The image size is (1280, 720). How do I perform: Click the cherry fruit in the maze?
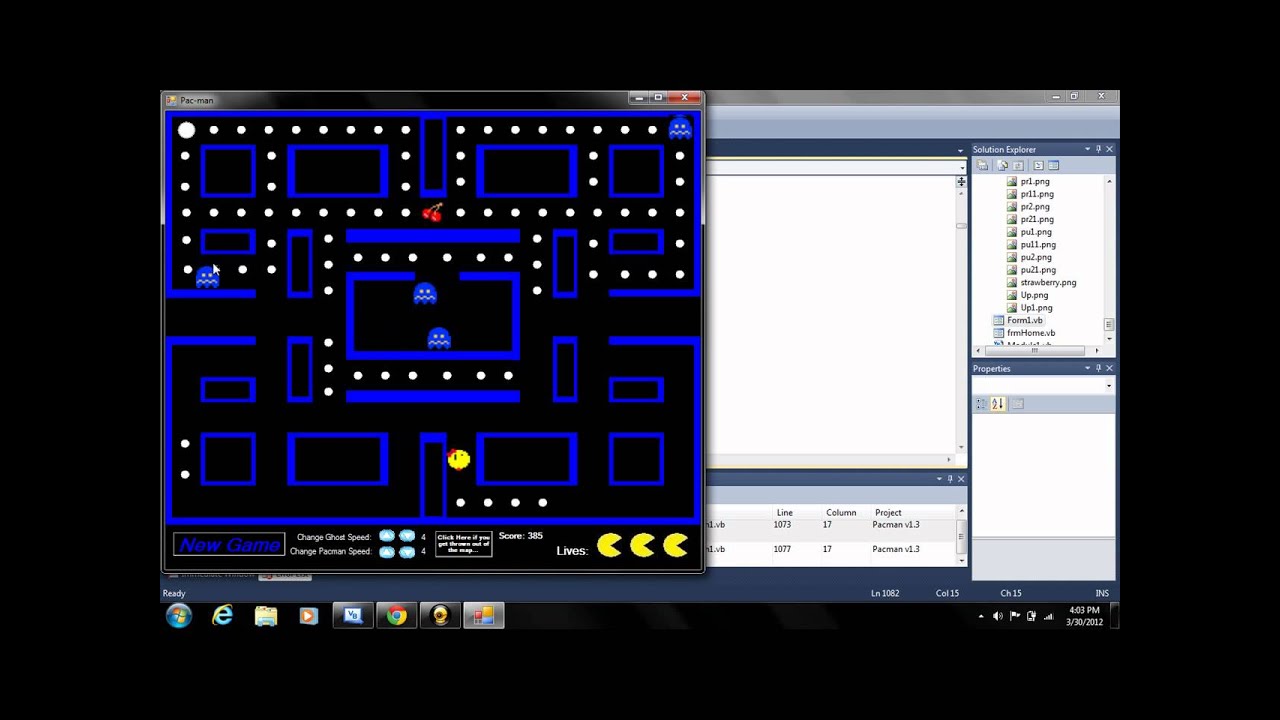(x=432, y=212)
